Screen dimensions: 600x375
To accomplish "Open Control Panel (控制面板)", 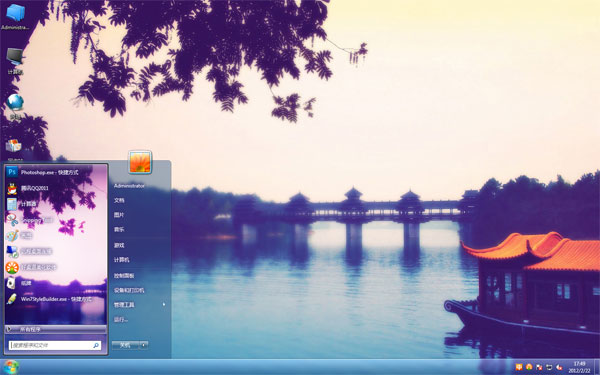I will tap(139, 276).
